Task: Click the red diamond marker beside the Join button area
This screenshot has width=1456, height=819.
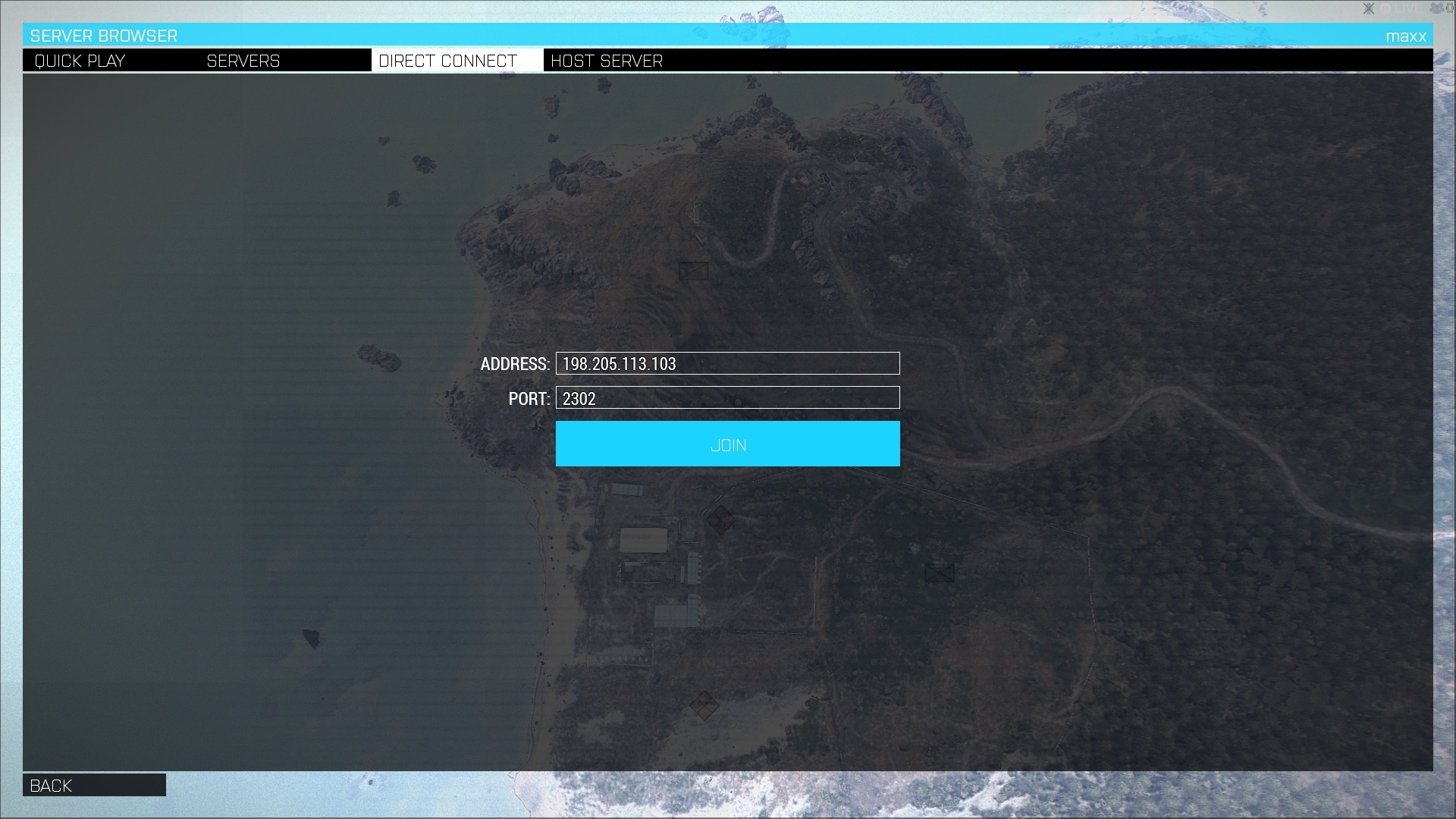Action: (720, 520)
